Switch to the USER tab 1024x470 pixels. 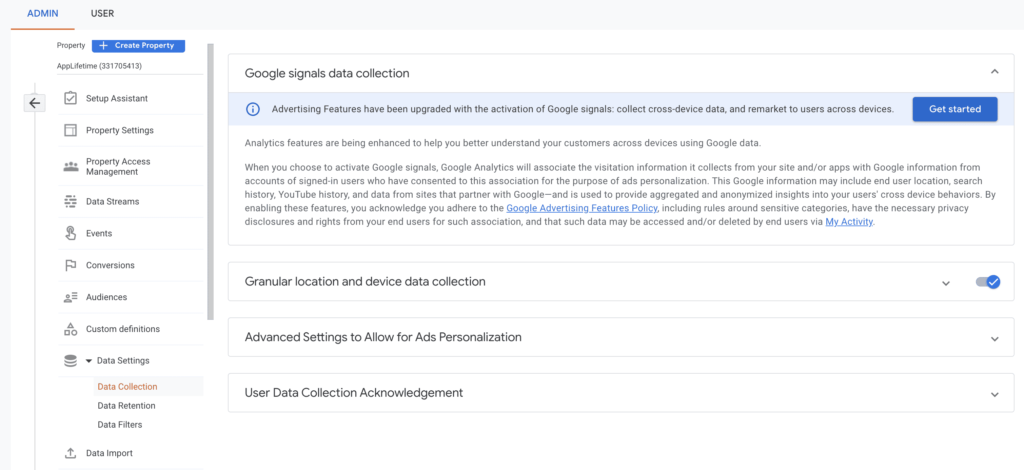pos(102,14)
